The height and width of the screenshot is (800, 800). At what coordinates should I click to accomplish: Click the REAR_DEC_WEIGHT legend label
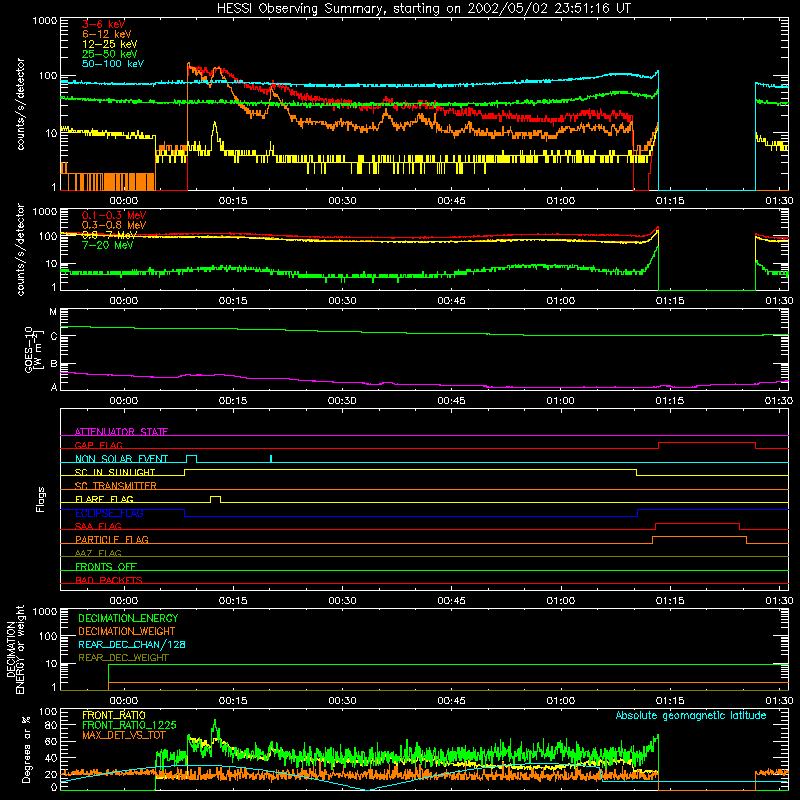point(123,658)
